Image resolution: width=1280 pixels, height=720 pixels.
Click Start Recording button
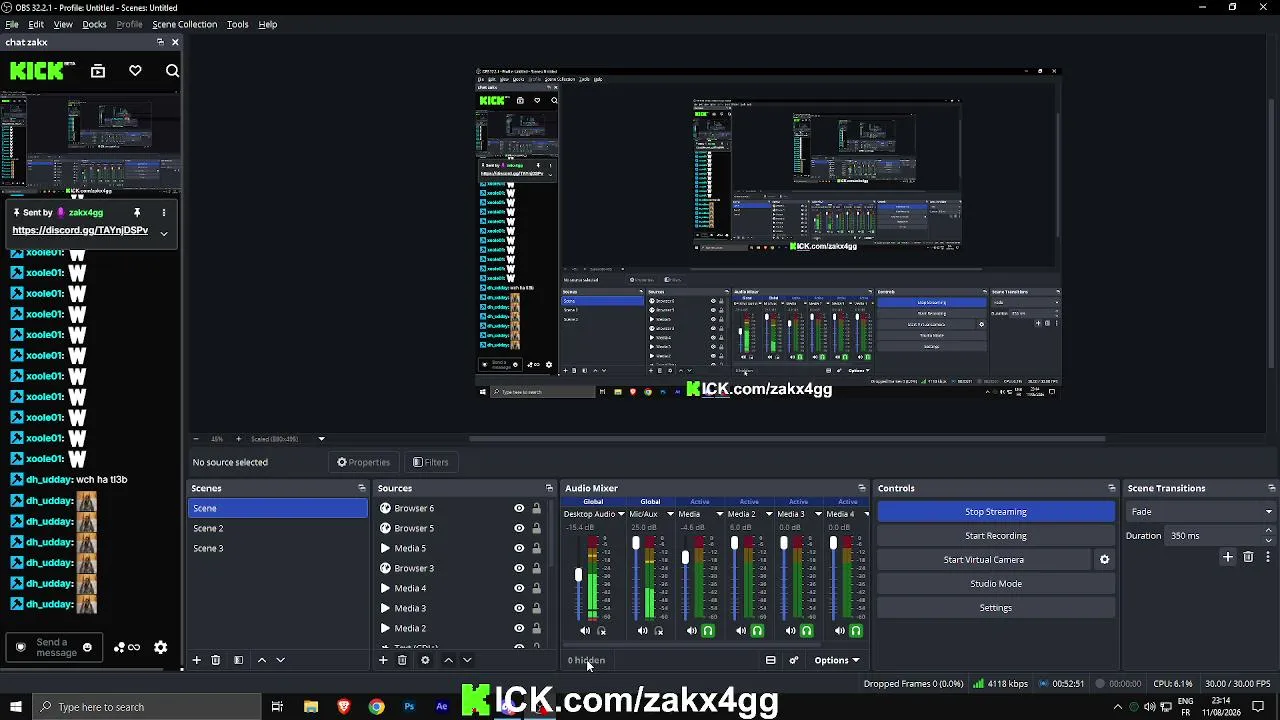996,536
